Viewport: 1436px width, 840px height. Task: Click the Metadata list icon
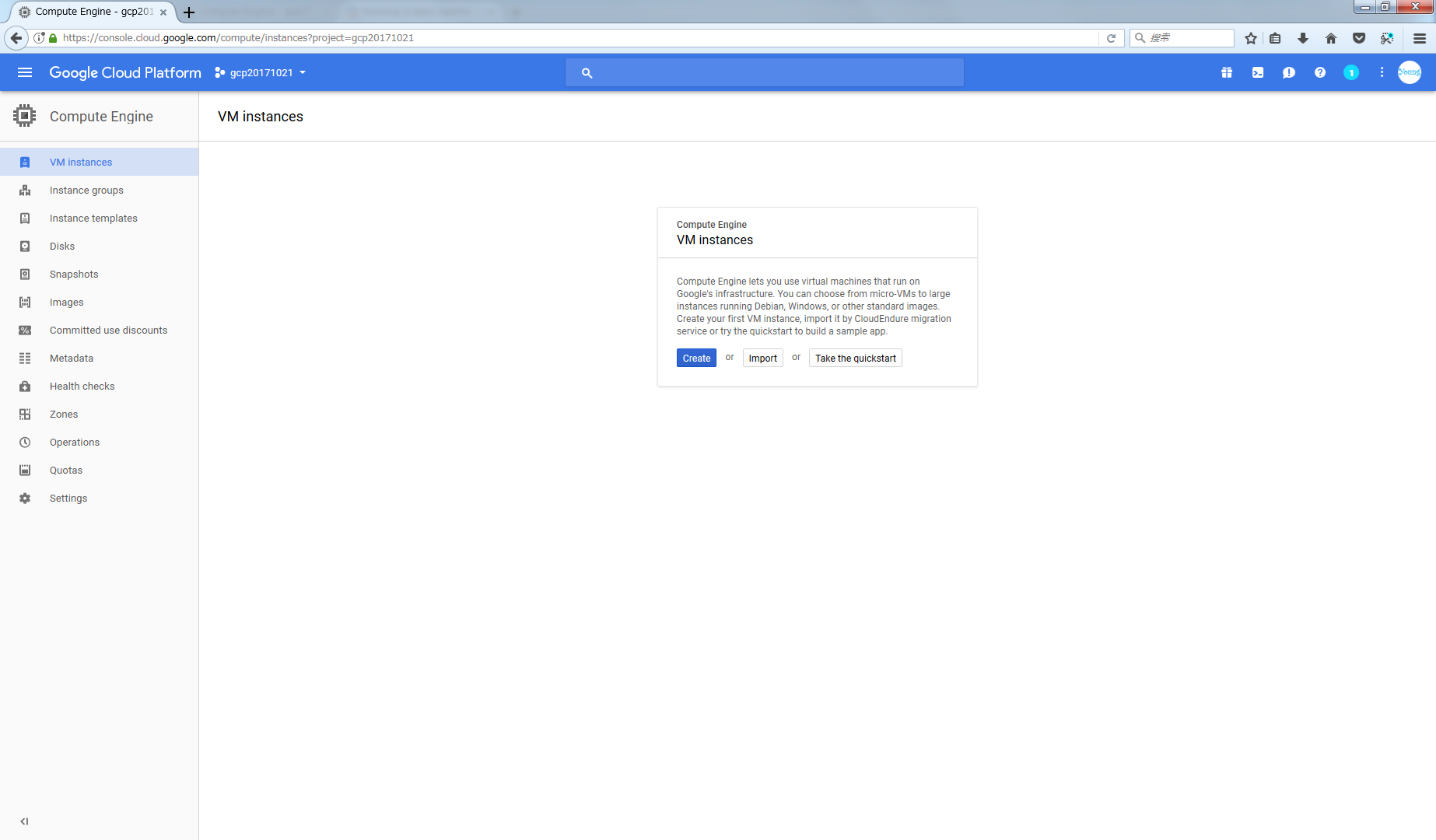coord(25,358)
